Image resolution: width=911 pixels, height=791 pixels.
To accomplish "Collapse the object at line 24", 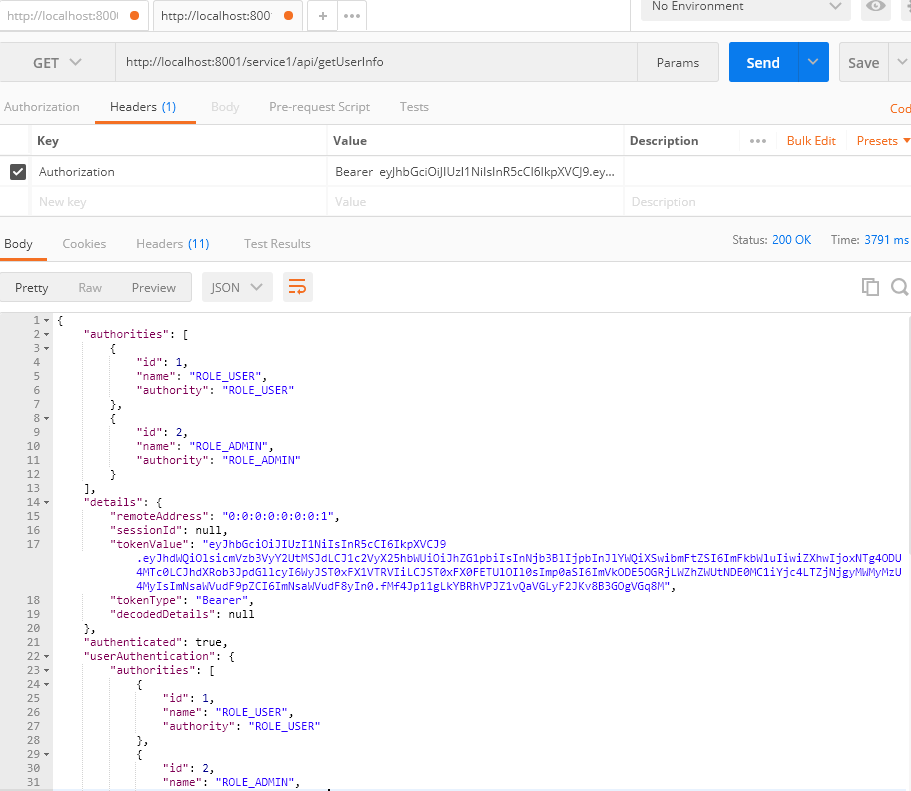I will 46,684.
